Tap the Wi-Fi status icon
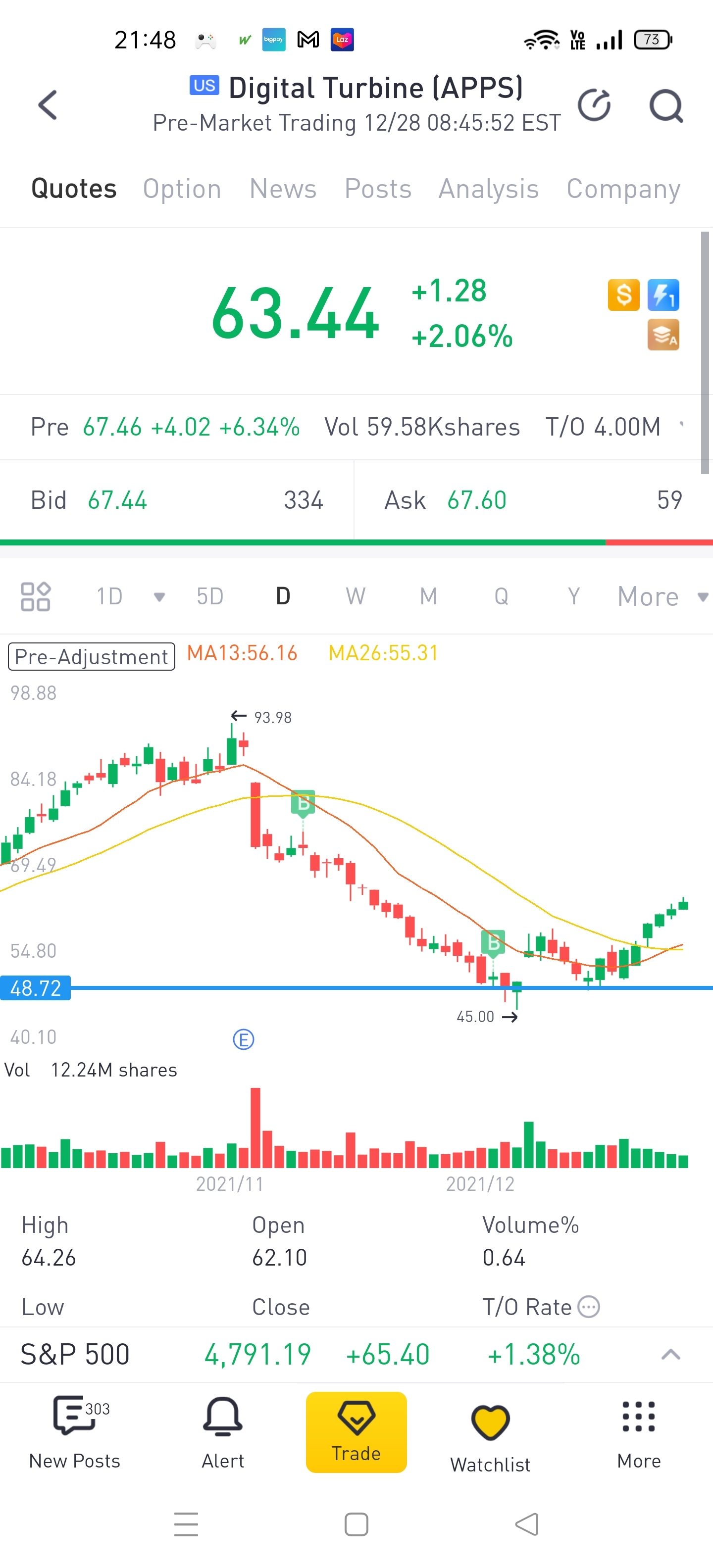 [x=542, y=40]
